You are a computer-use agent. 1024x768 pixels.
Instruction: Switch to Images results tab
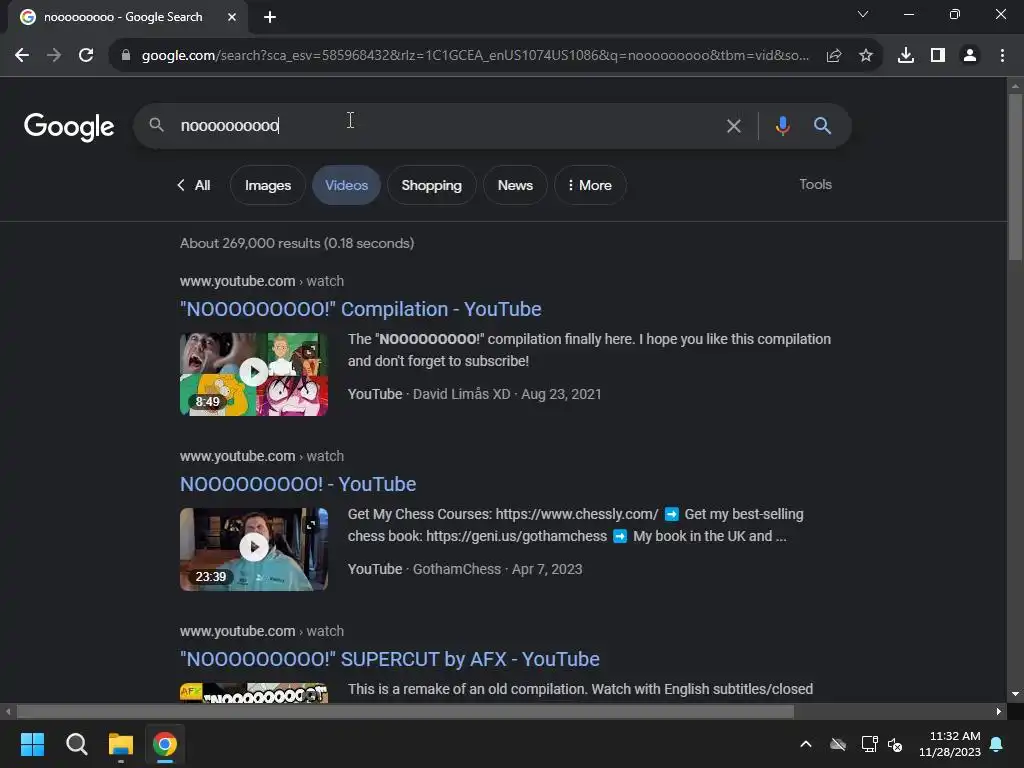(268, 185)
